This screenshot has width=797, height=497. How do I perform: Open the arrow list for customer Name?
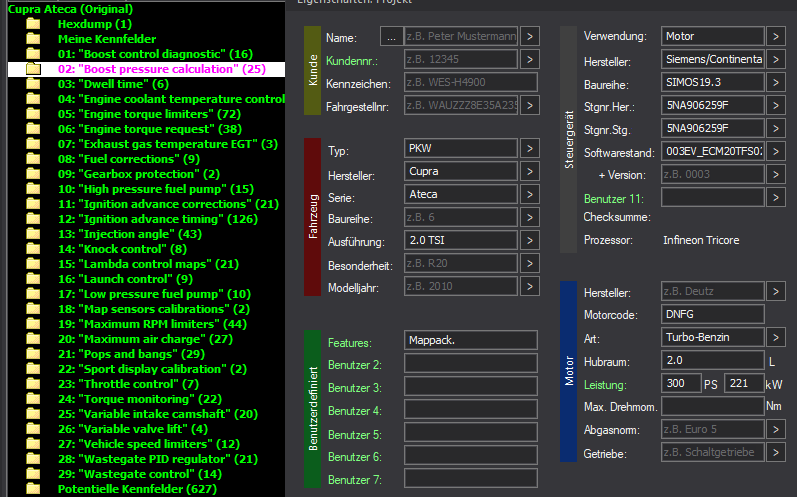pyautogui.click(x=530, y=37)
